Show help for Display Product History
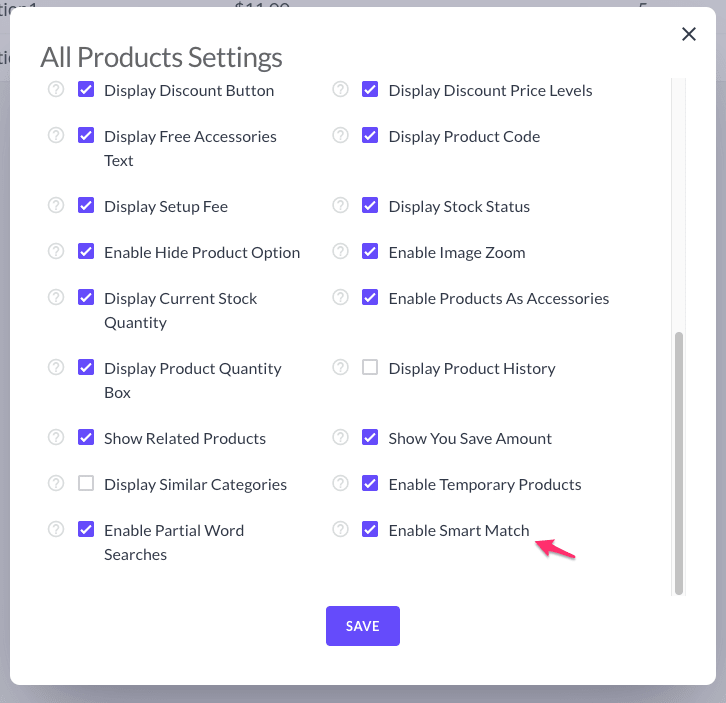 tap(340, 368)
